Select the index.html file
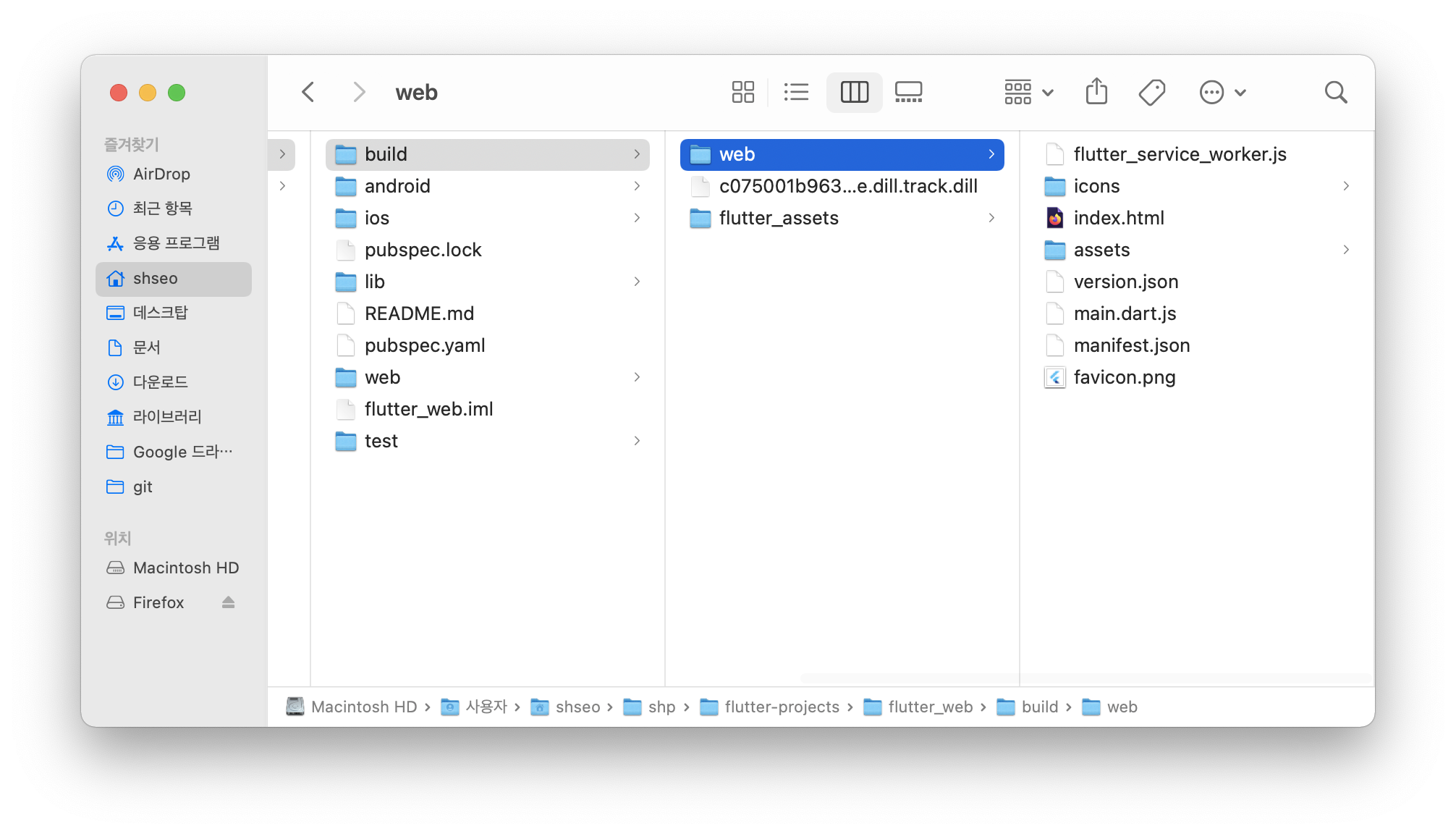 tap(1118, 218)
